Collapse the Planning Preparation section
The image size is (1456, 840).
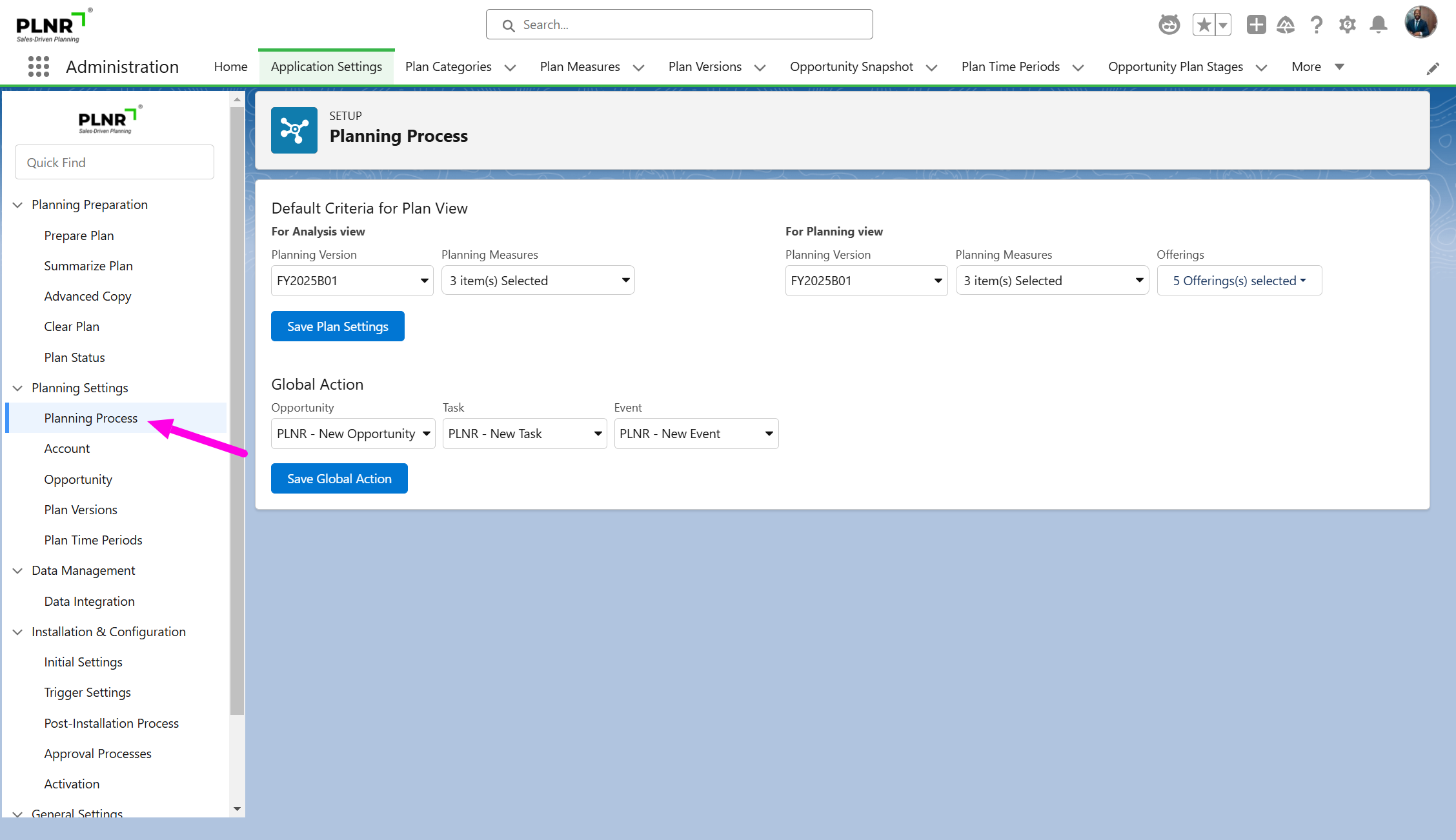[18, 205]
